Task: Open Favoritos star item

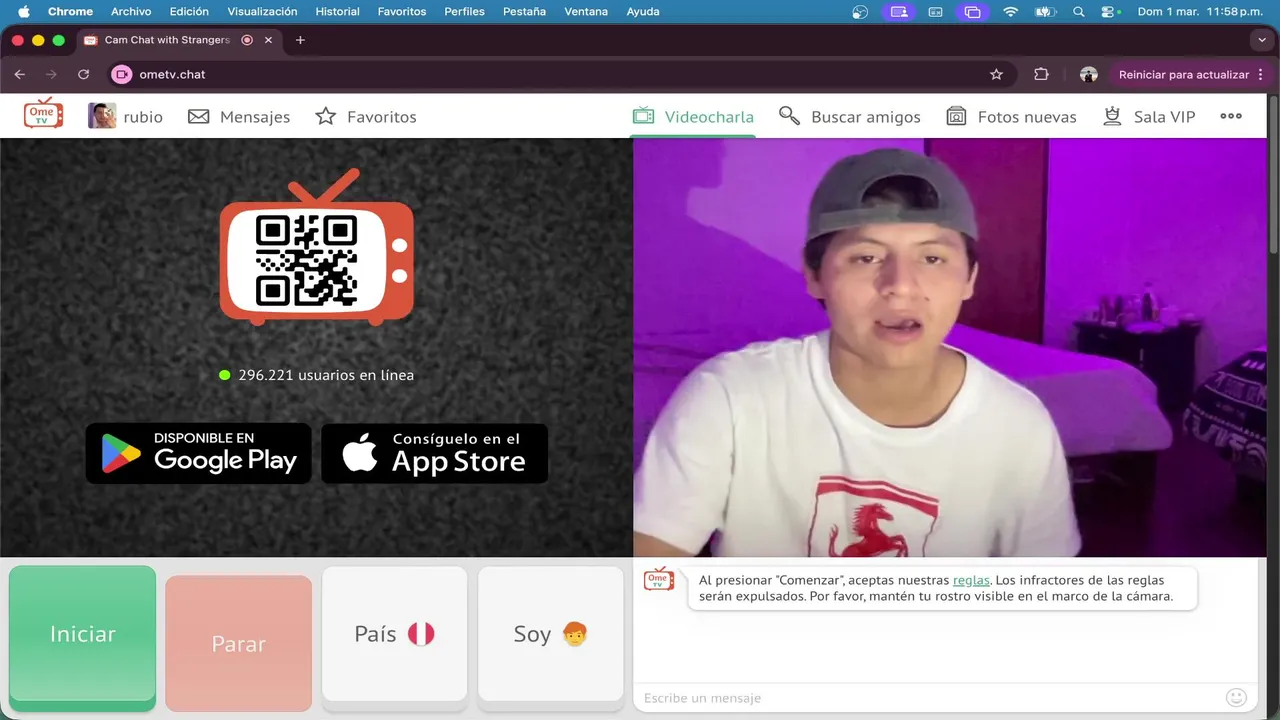Action: click(x=366, y=117)
